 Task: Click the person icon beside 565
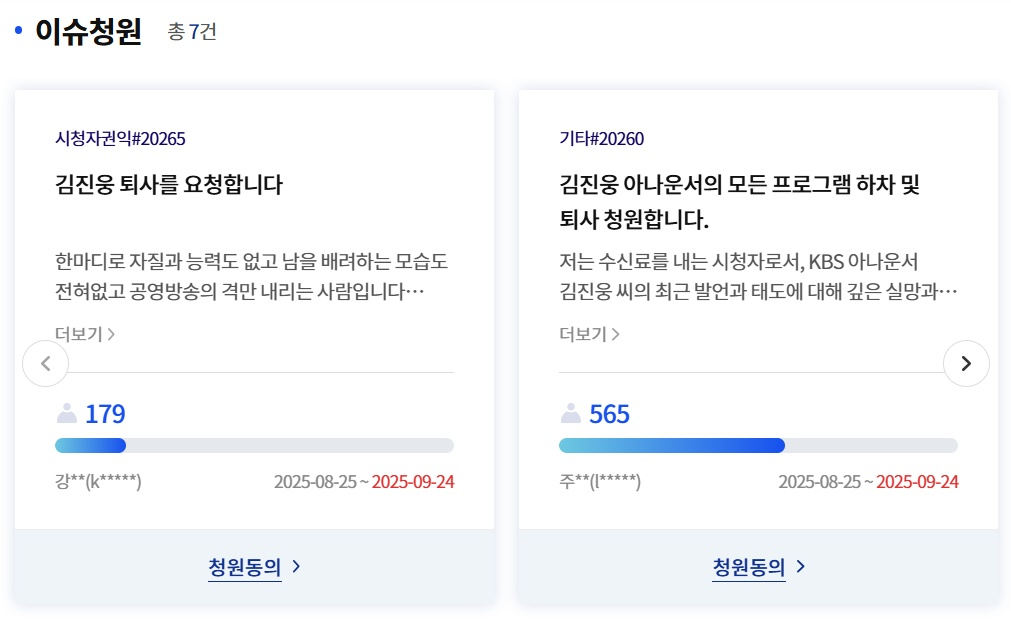tap(571, 413)
